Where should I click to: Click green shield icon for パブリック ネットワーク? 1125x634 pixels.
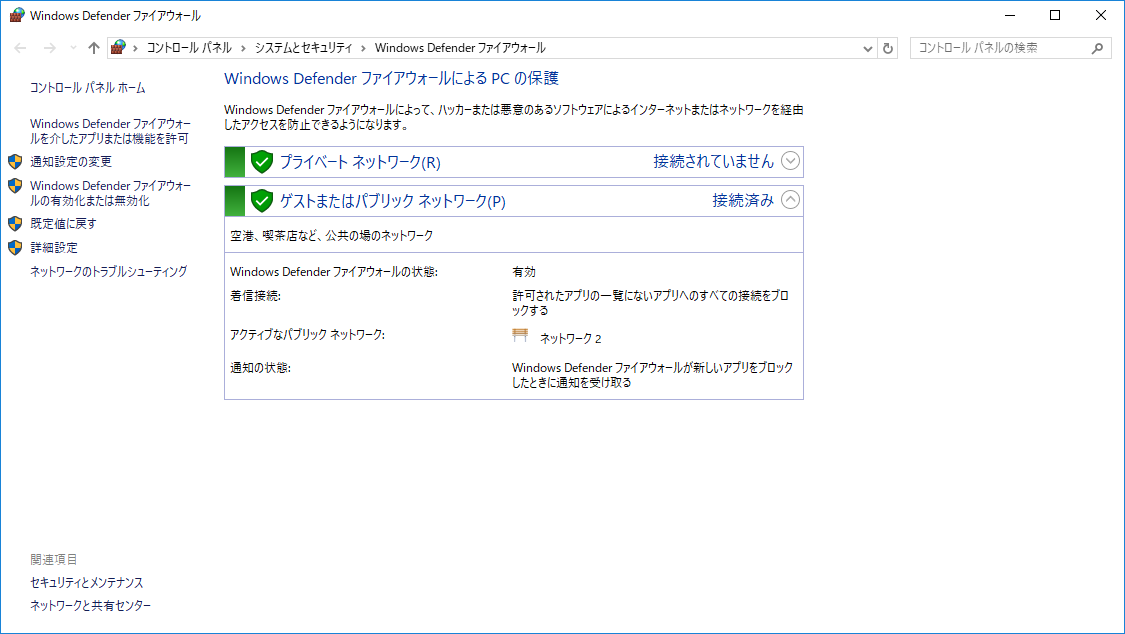[x=262, y=201]
